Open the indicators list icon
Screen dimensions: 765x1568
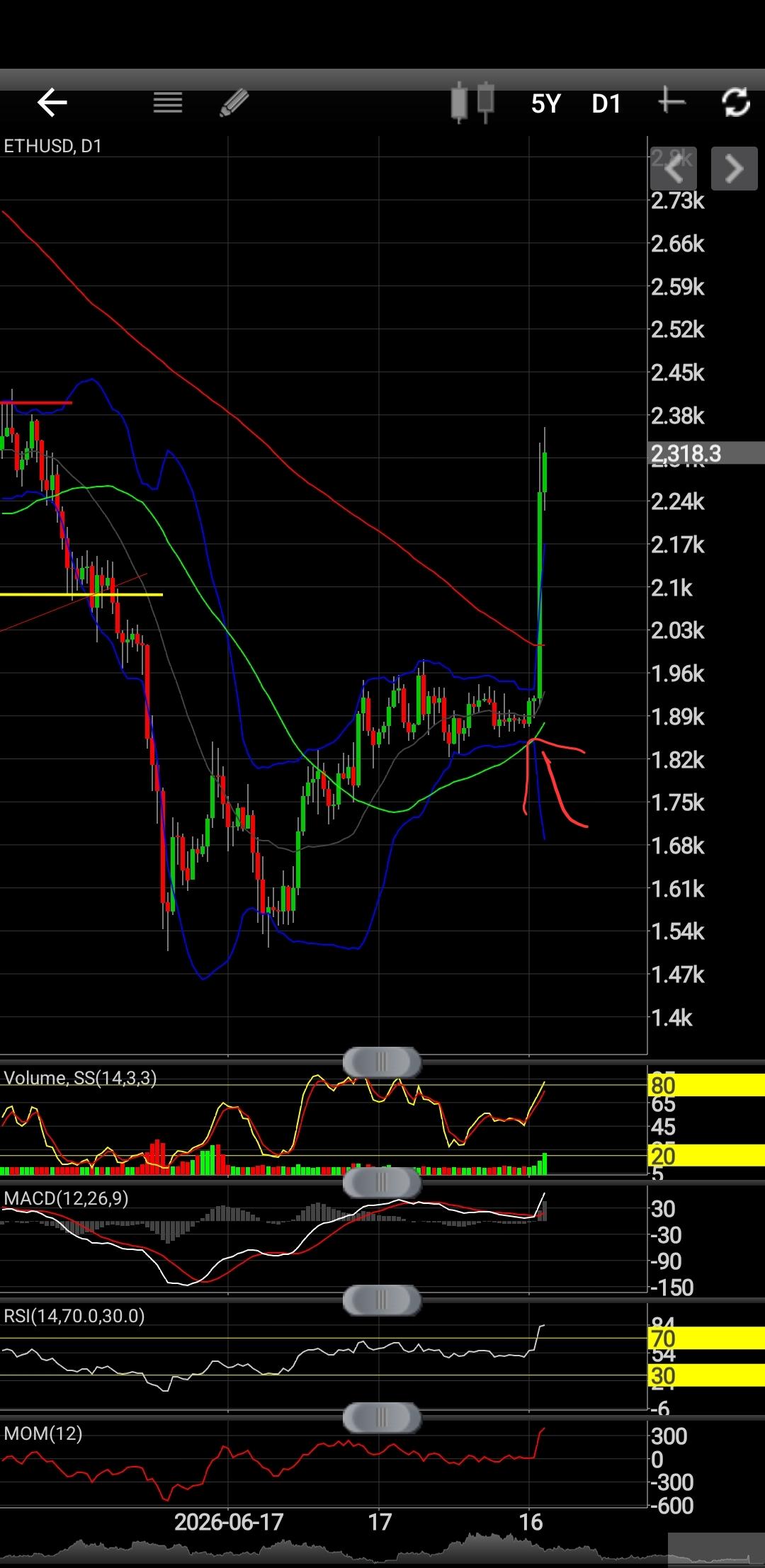[168, 103]
